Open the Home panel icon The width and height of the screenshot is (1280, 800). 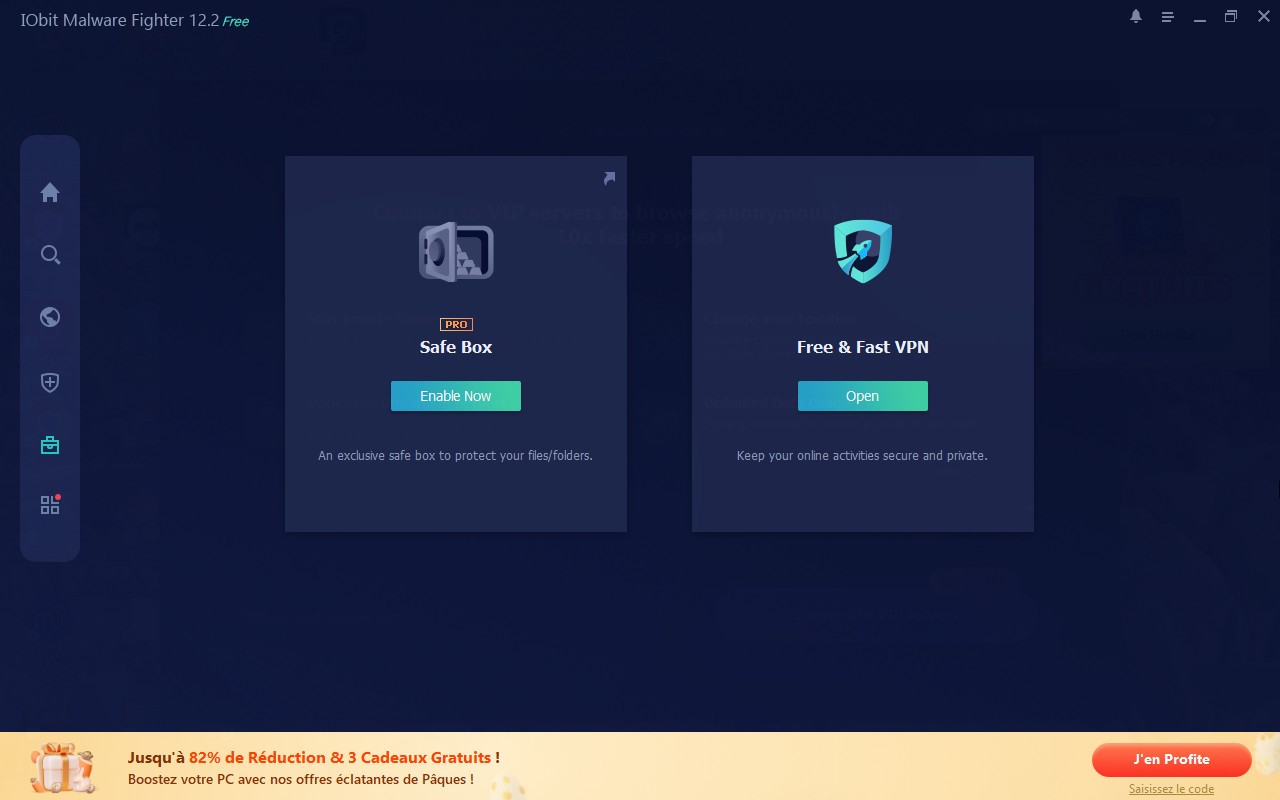tap(50, 192)
